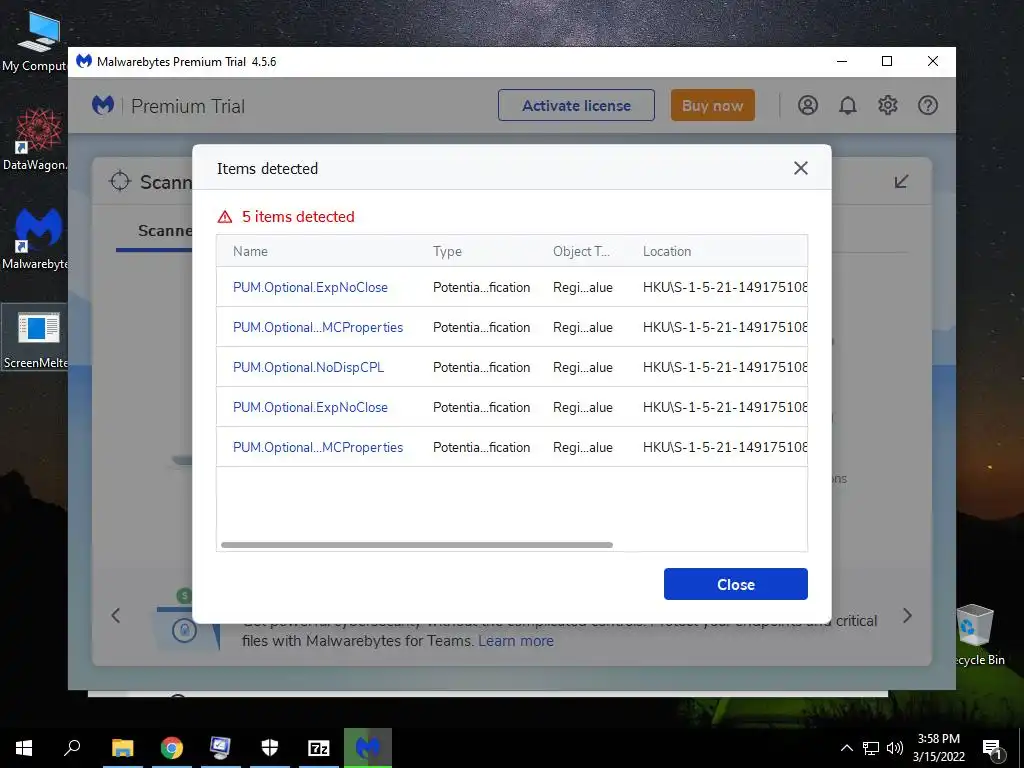Open the My Computer desktop icon
The width and height of the screenshot is (1024, 768).
(37, 41)
